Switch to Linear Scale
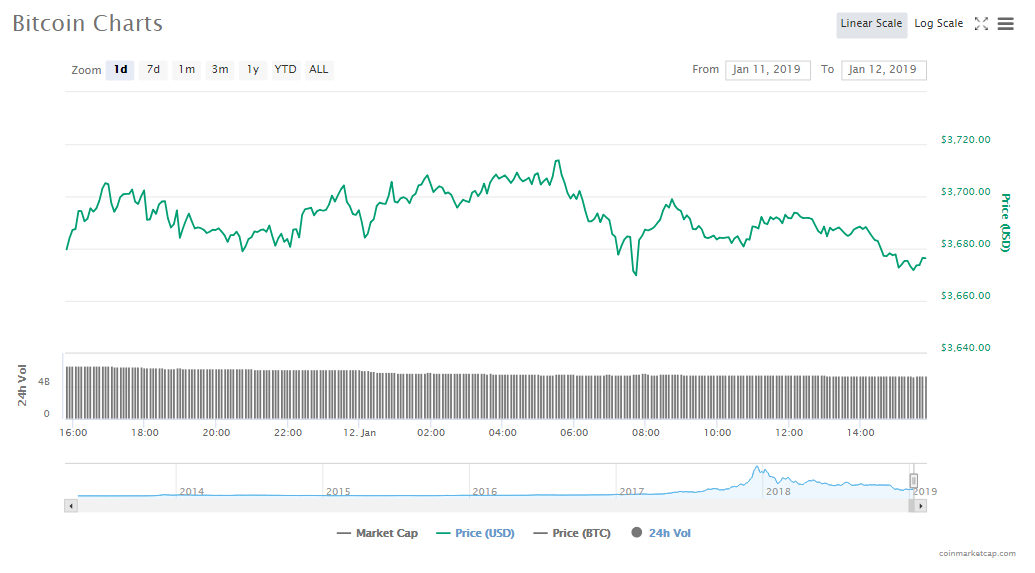1035x573 pixels. click(871, 24)
